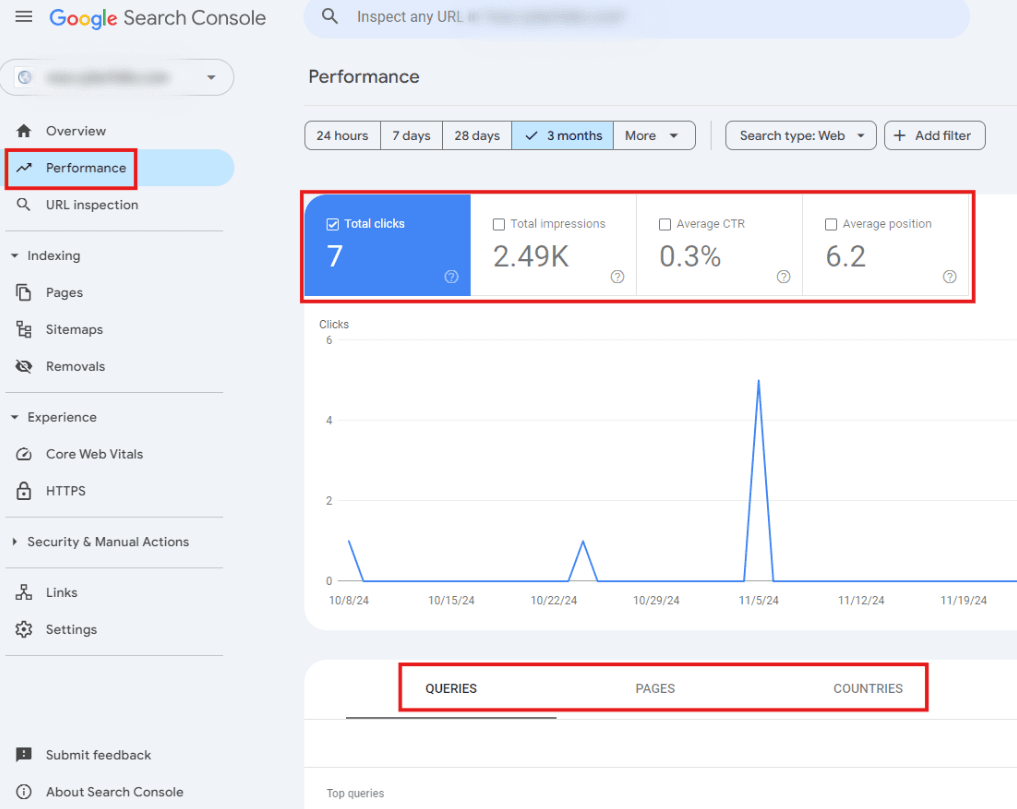Click help icon on Average position card
Viewport: 1017px width, 809px height.
point(950,277)
